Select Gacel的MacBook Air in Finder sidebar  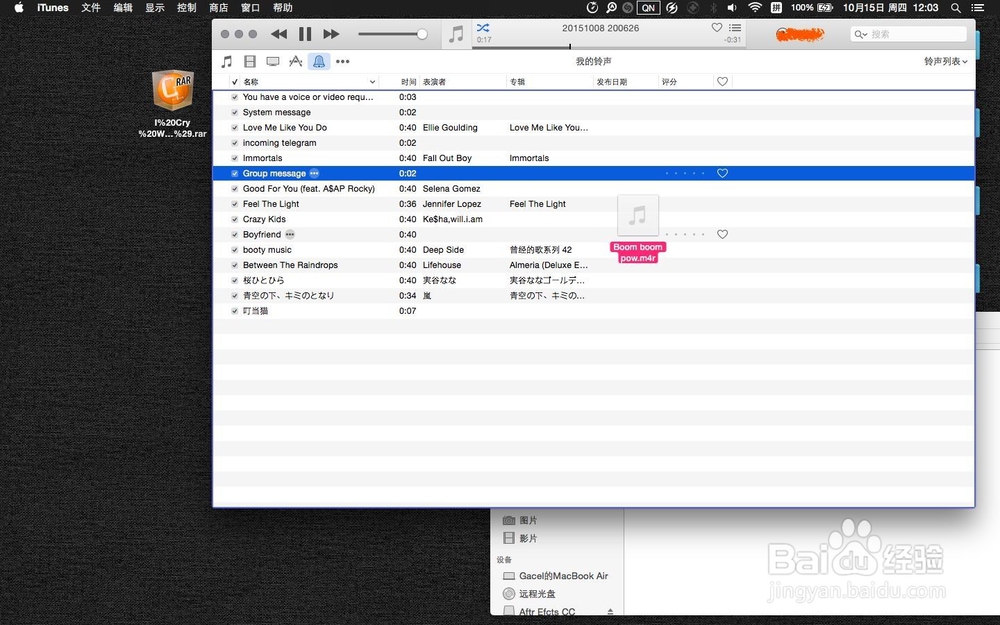(x=555, y=576)
